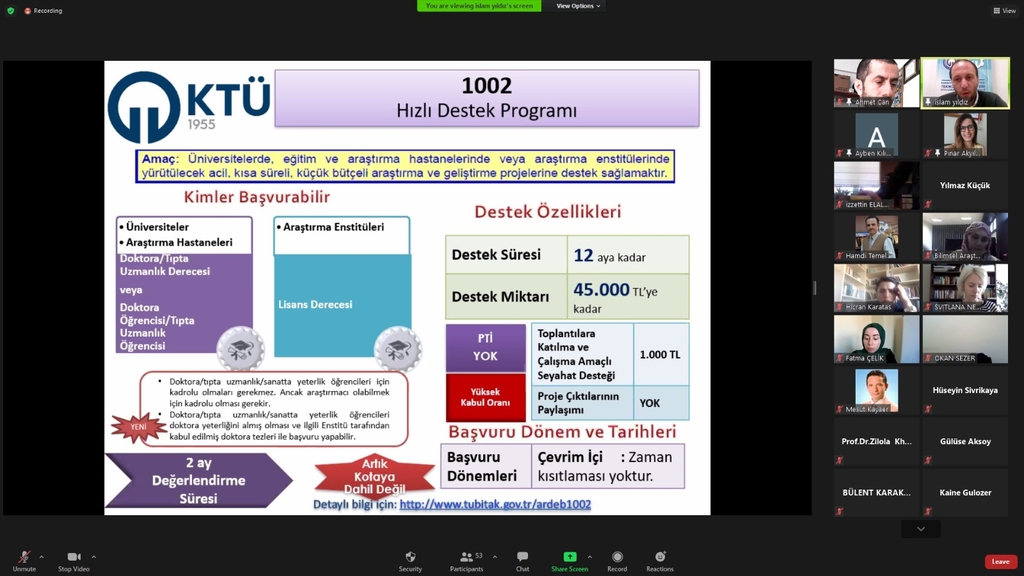Screen dimensions: 1024x576
Task: Toggle Stop Video camera button
Action: (x=74, y=560)
